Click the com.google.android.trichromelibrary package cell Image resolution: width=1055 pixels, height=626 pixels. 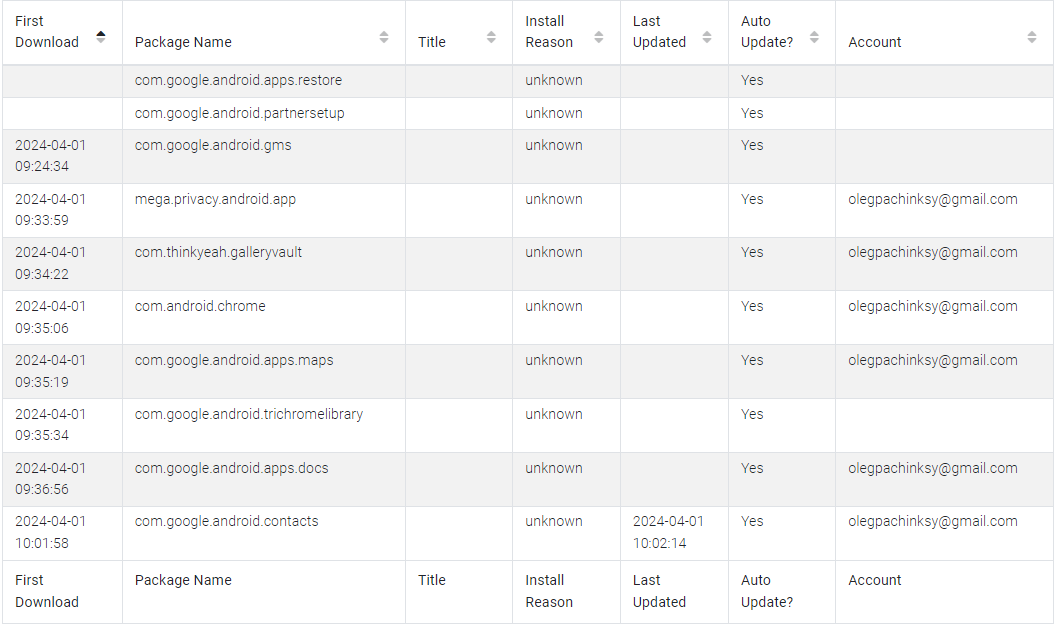248,414
